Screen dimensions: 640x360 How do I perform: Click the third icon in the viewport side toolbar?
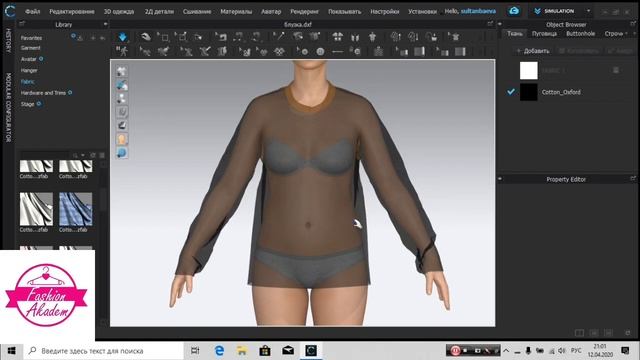tap(122, 98)
